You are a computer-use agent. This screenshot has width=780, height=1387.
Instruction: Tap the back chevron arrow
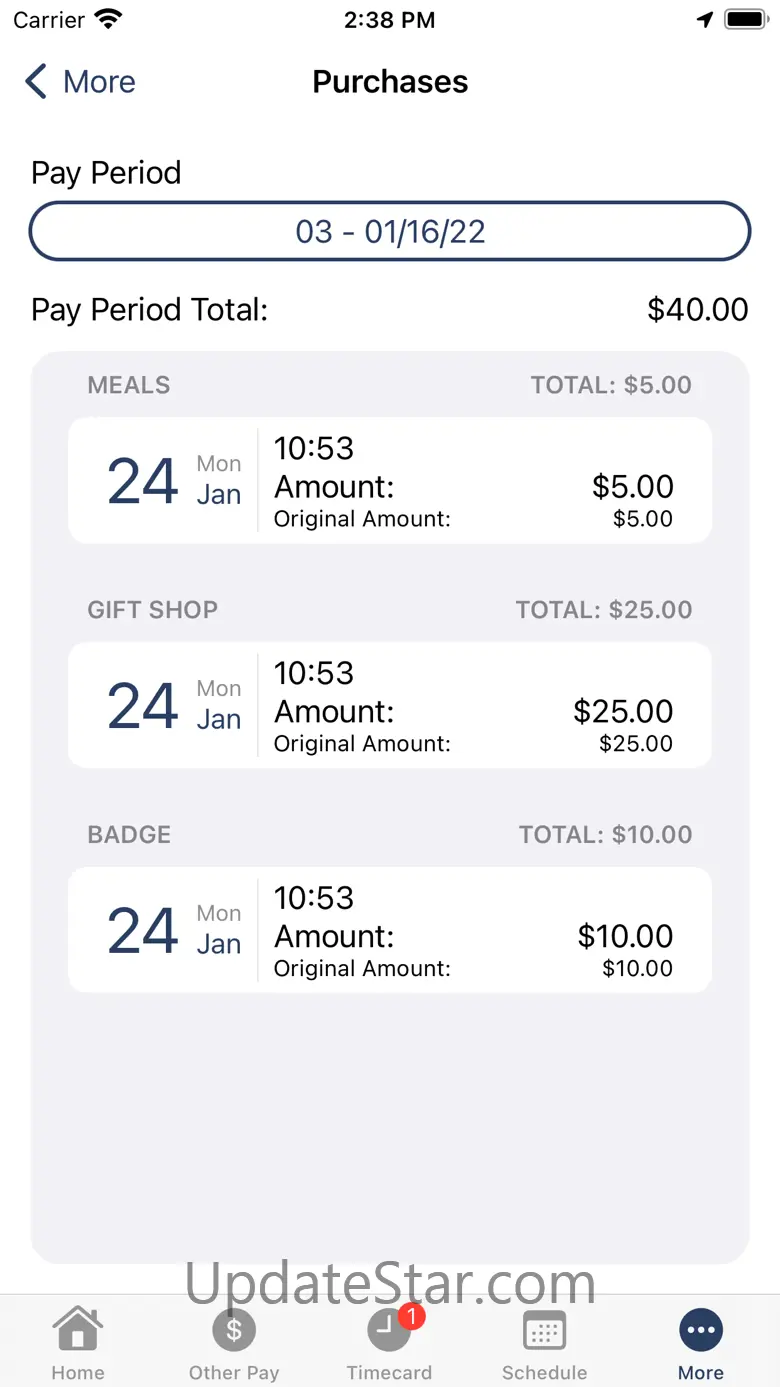(x=36, y=82)
